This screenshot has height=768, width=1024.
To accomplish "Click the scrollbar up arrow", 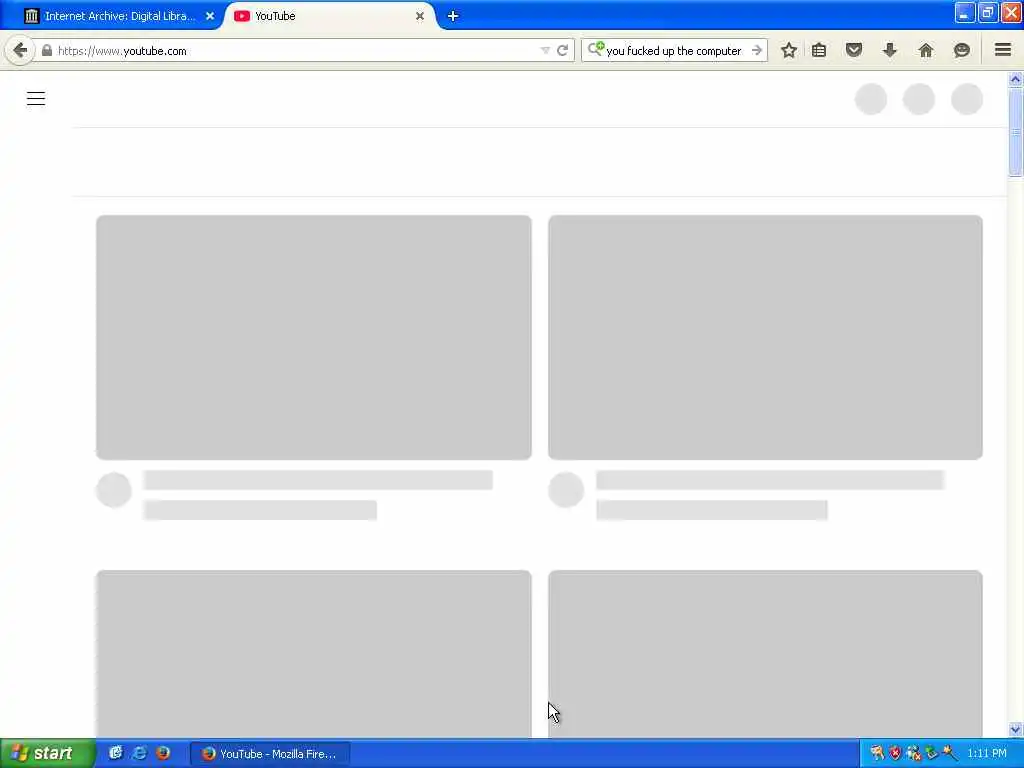I will pos(1015,79).
